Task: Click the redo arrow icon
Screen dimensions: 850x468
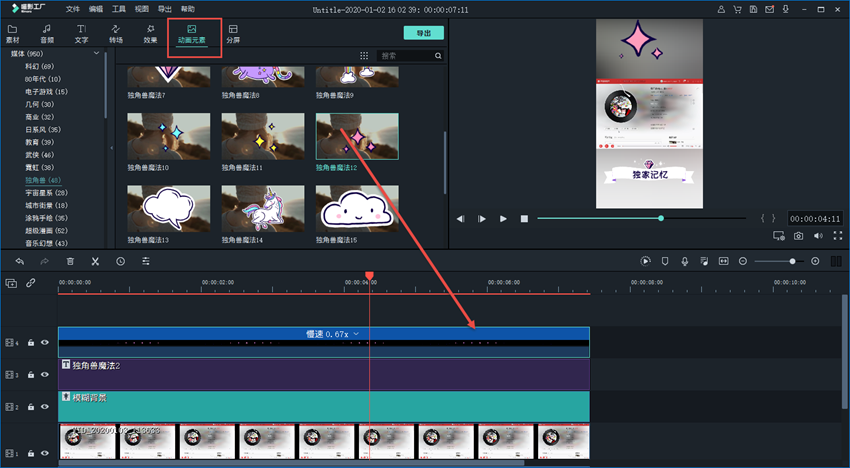Action: pyautogui.click(x=44, y=261)
